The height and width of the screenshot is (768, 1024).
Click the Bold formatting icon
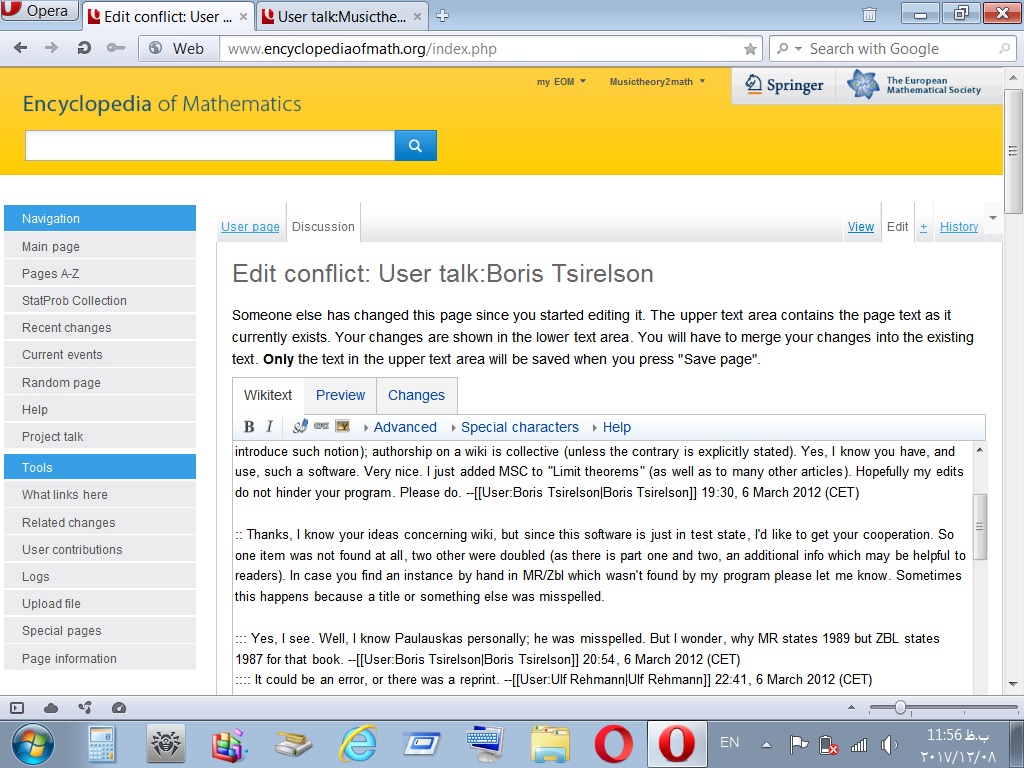pos(249,427)
